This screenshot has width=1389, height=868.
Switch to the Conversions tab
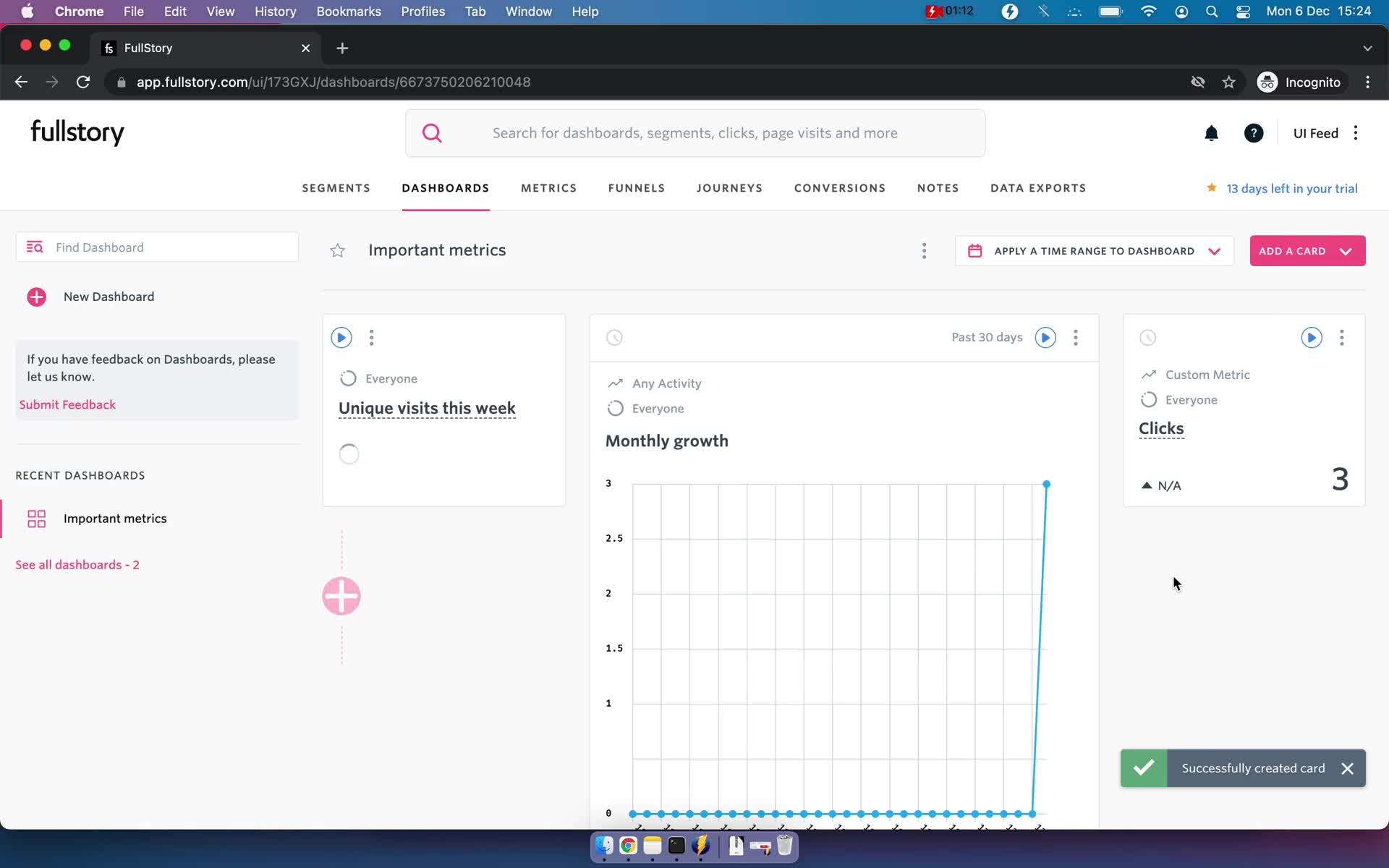(x=840, y=188)
